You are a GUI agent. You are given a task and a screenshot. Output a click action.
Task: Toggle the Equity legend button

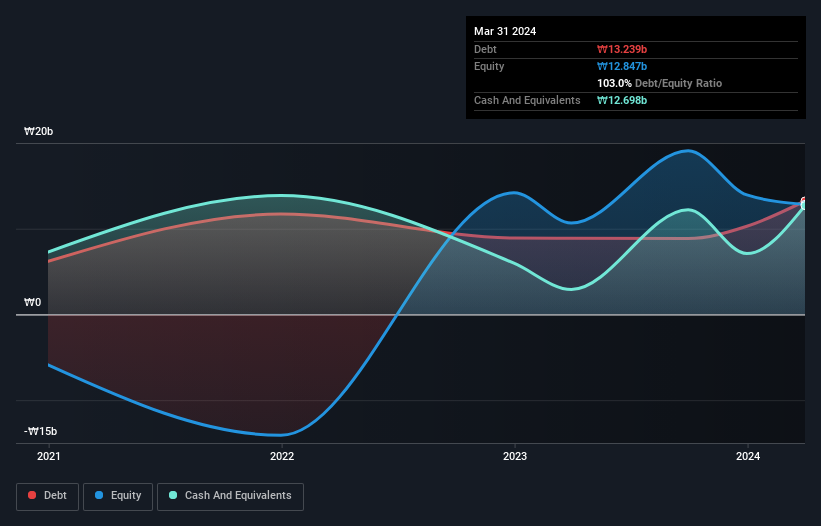coord(118,496)
